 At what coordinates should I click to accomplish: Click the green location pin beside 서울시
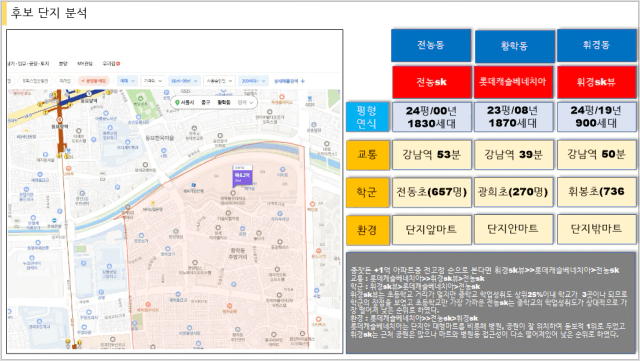click(x=177, y=103)
